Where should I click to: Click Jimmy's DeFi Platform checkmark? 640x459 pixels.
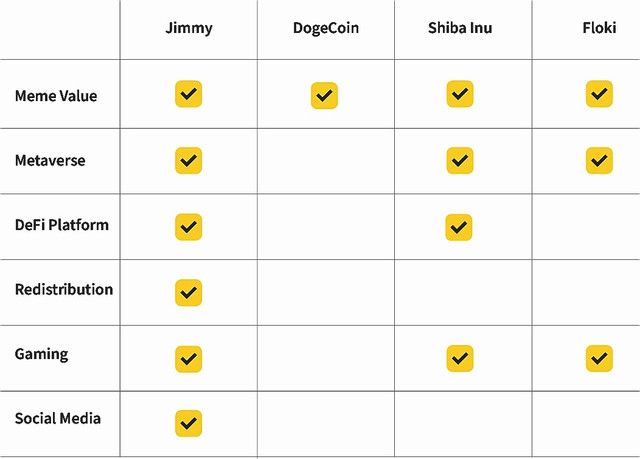pyautogui.click(x=188, y=226)
